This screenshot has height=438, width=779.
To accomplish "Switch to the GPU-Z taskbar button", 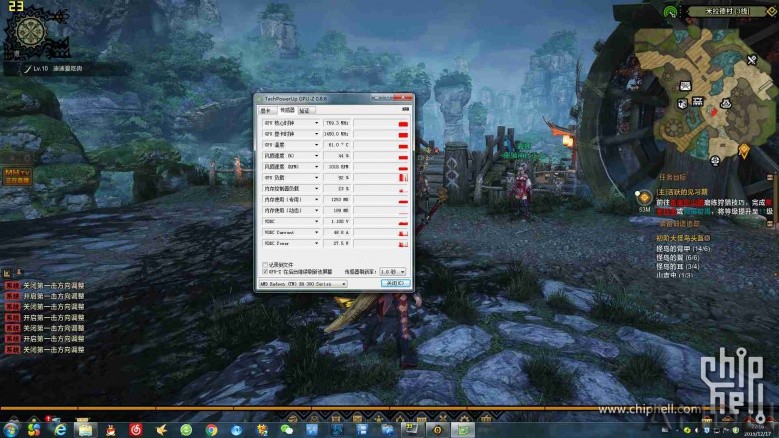I will pos(463,430).
